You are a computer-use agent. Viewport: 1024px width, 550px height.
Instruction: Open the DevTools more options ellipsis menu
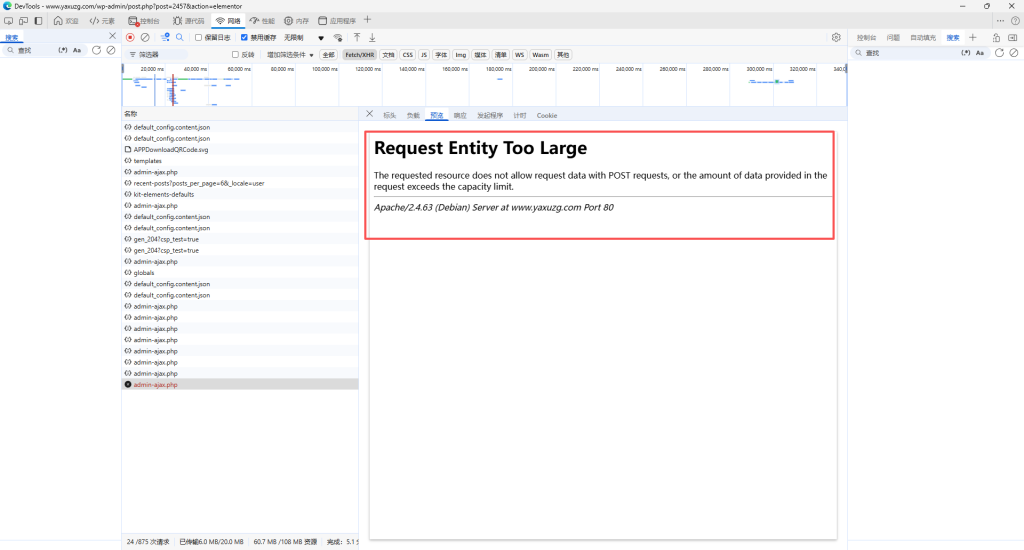[1000, 20]
